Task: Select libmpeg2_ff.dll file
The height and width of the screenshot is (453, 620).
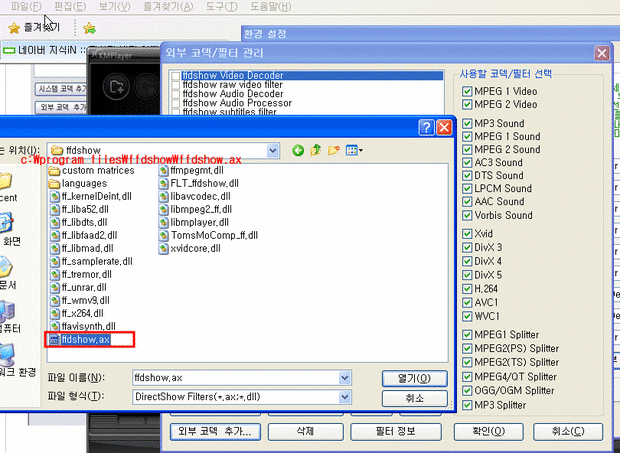Action: (x=195, y=210)
